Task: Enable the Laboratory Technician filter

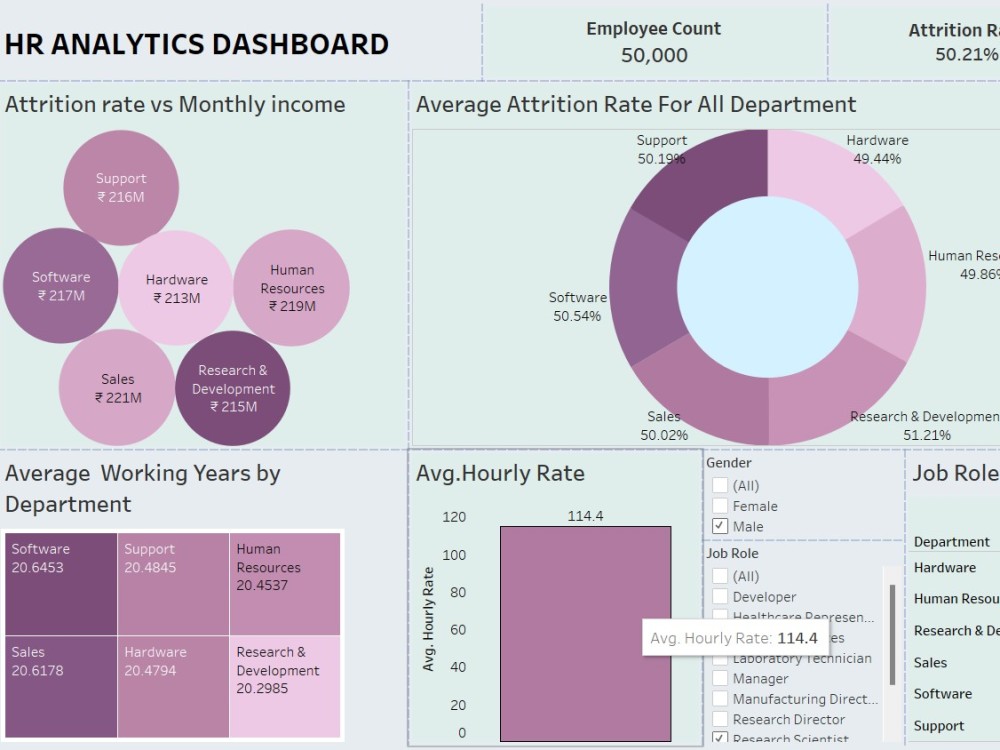Action: [x=719, y=657]
